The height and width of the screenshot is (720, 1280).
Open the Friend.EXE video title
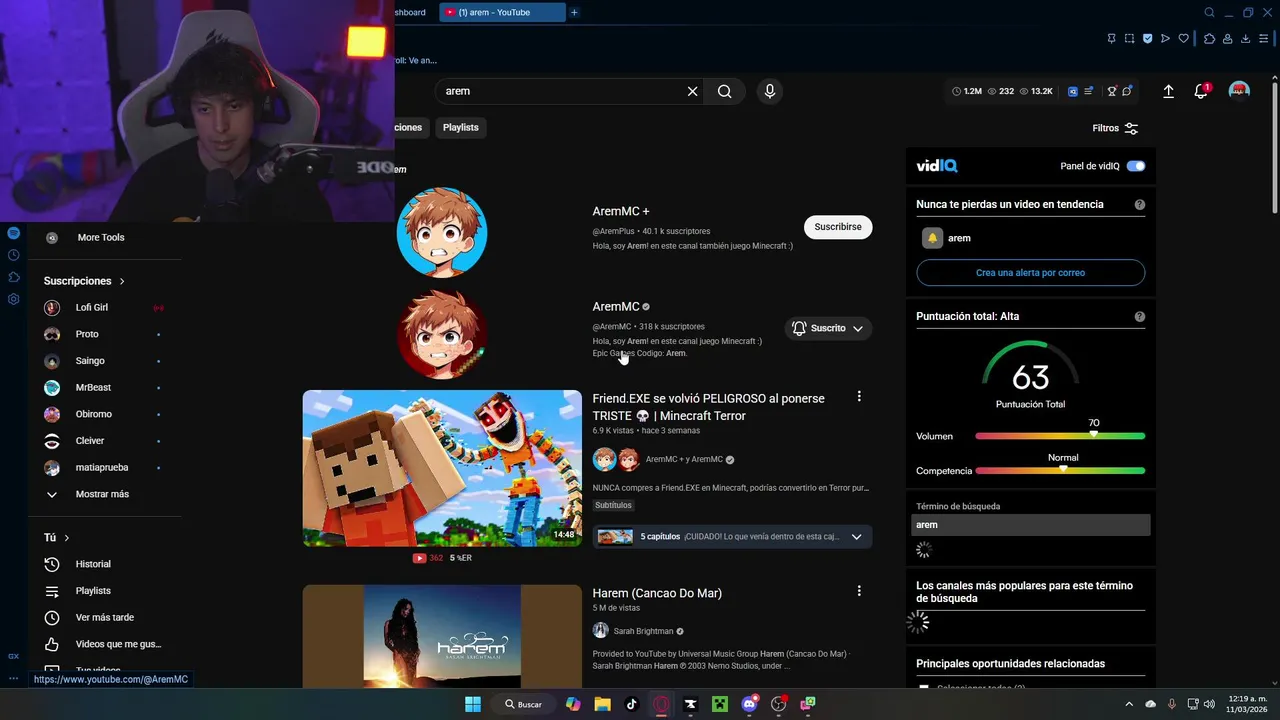coord(708,407)
